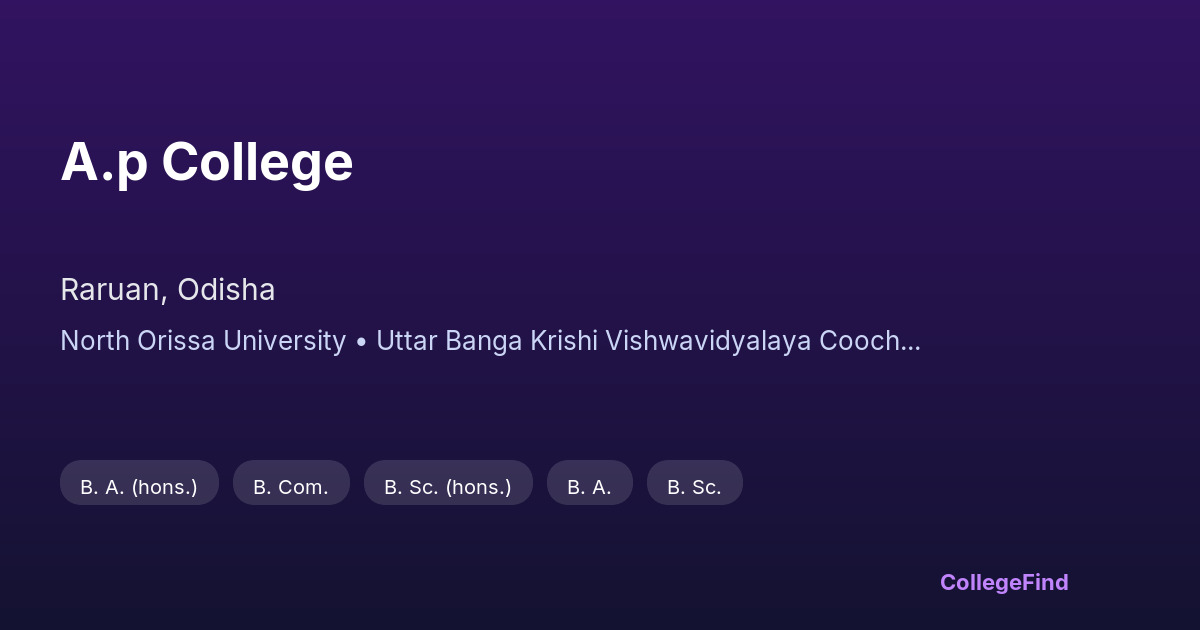Viewport: 1200px width, 630px height.
Task: Open the North Orissa University affiliation
Action: pos(203,341)
